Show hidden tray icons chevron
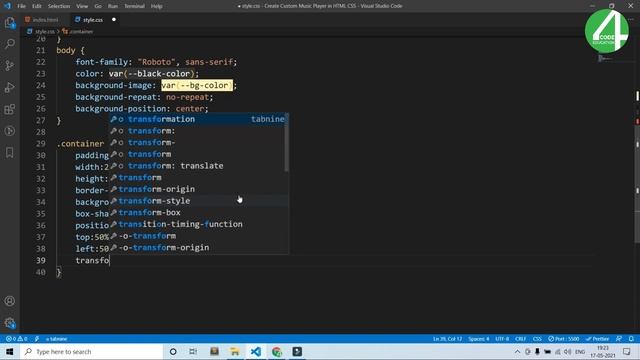This screenshot has width=640, height=360. pos(517,352)
